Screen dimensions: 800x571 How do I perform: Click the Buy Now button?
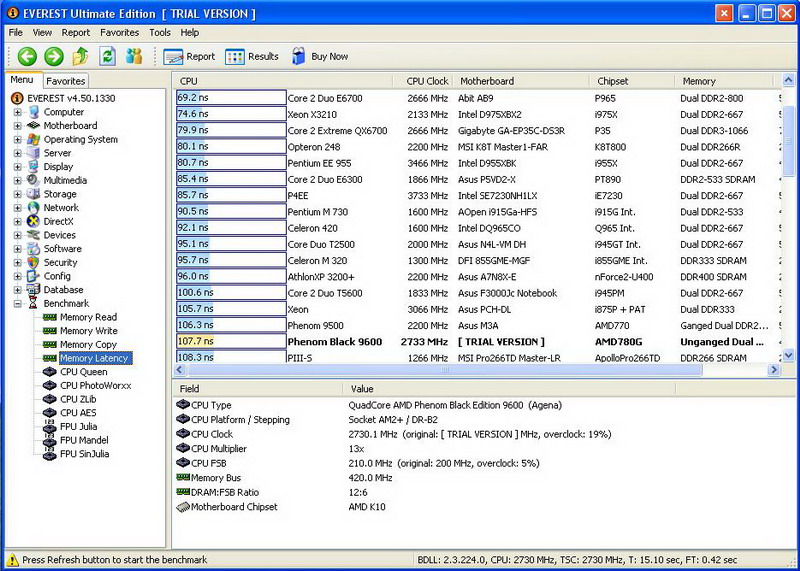[319, 57]
